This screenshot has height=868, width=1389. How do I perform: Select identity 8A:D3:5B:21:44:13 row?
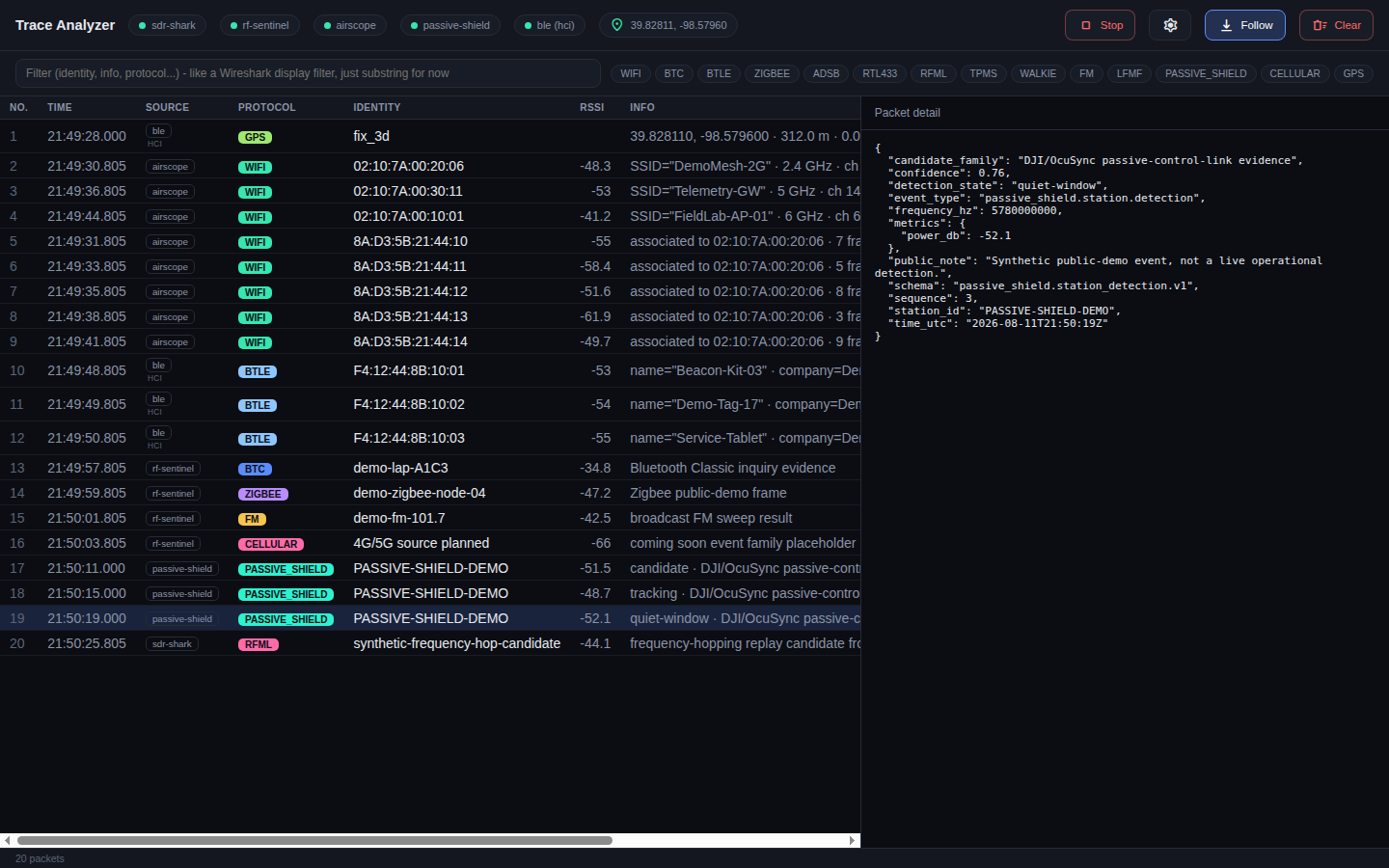pyautogui.click(x=430, y=316)
